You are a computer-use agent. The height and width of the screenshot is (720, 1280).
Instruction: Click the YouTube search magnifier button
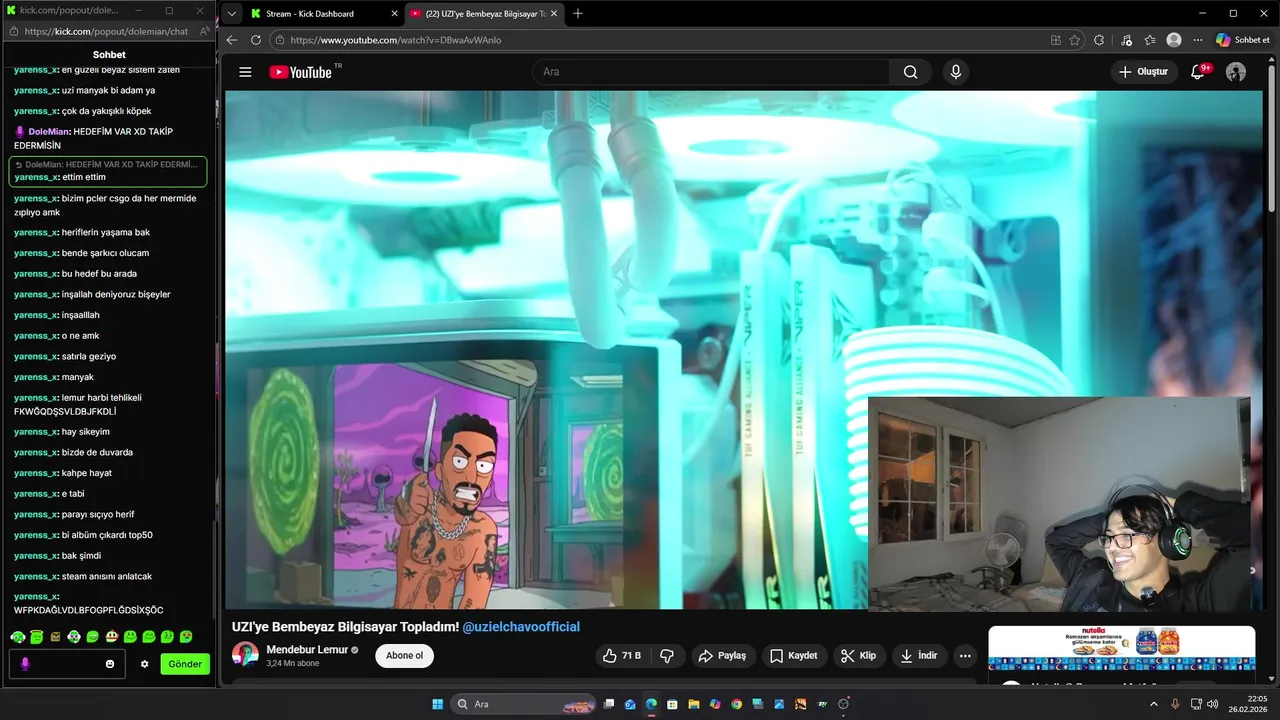coord(910,72)
